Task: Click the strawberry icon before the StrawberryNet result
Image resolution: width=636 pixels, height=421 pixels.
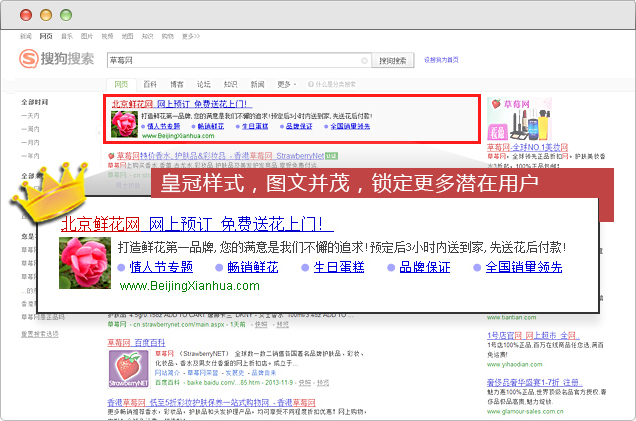Action: point(111,156)
